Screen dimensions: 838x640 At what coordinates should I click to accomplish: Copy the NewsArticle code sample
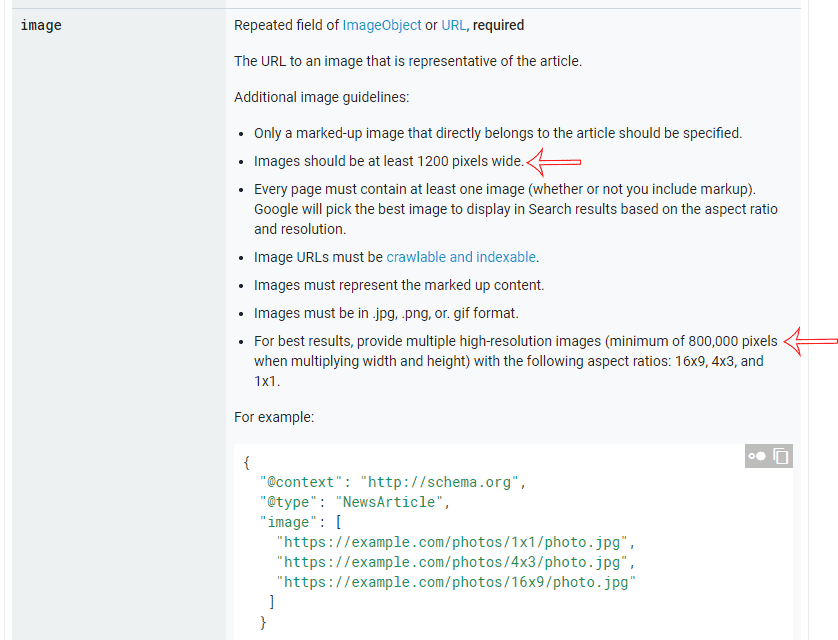tap(781, 456)
